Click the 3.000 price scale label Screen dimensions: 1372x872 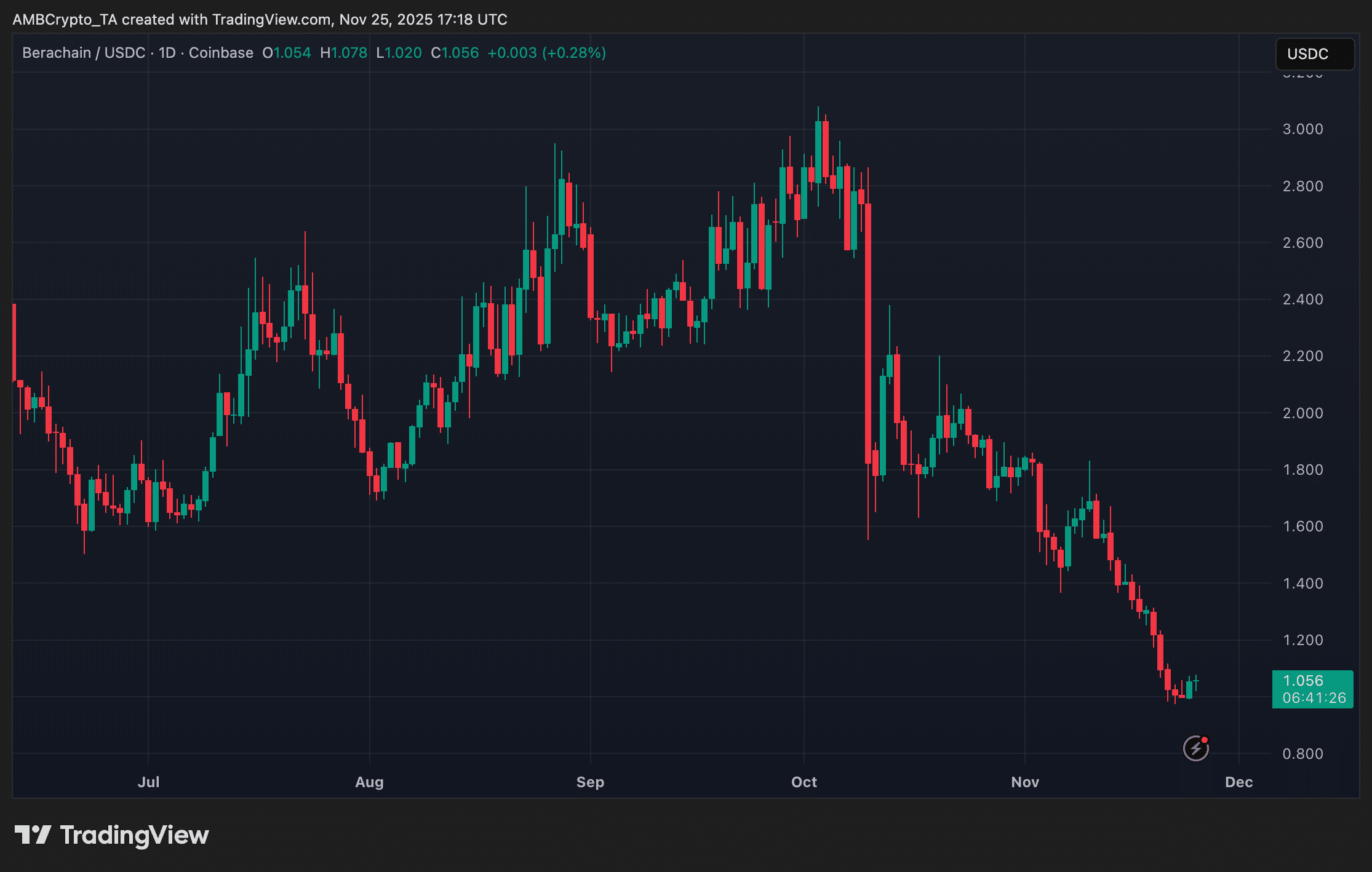(x=1302, y=129)
